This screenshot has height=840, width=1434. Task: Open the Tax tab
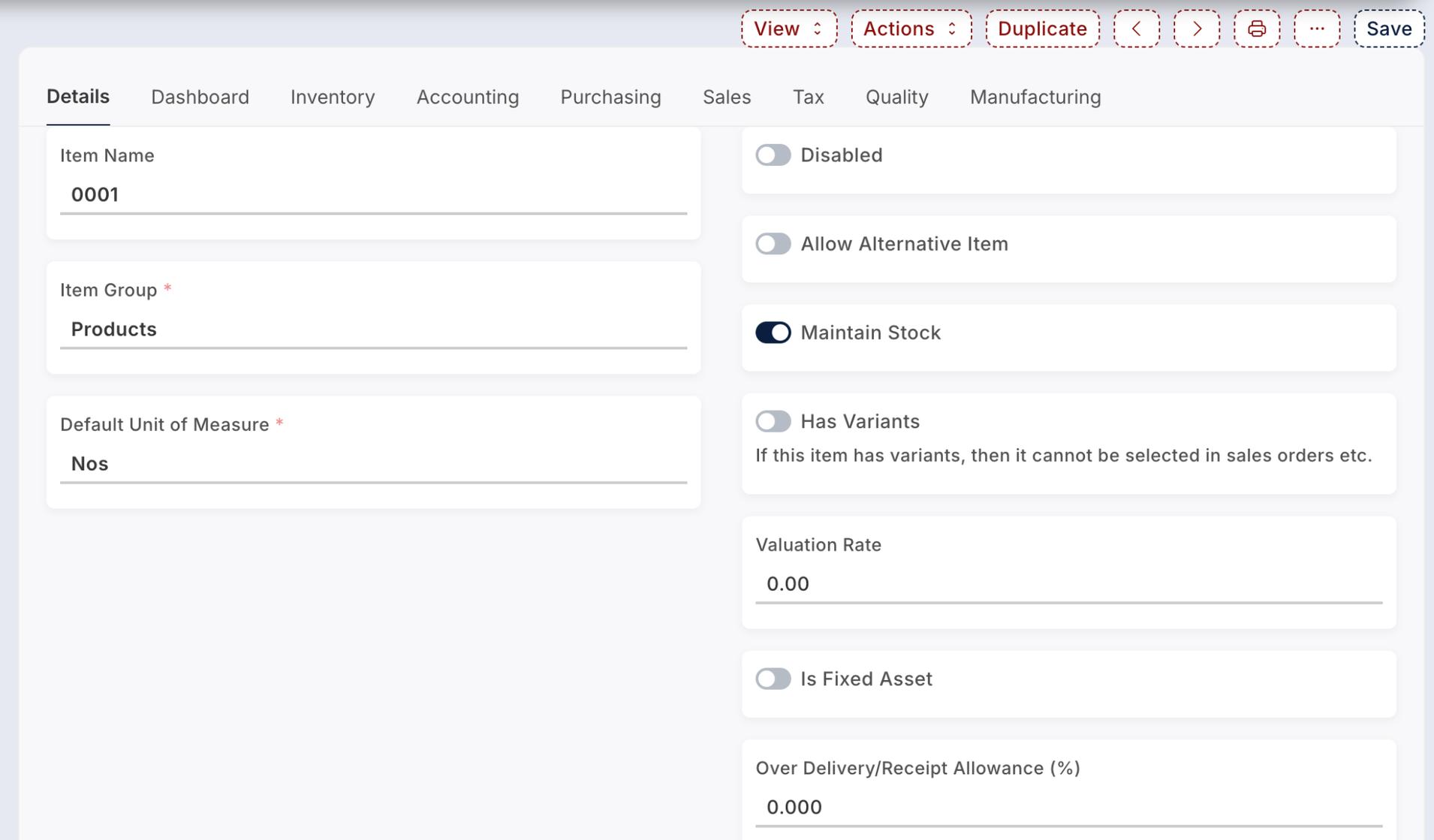tap(808, 97)
